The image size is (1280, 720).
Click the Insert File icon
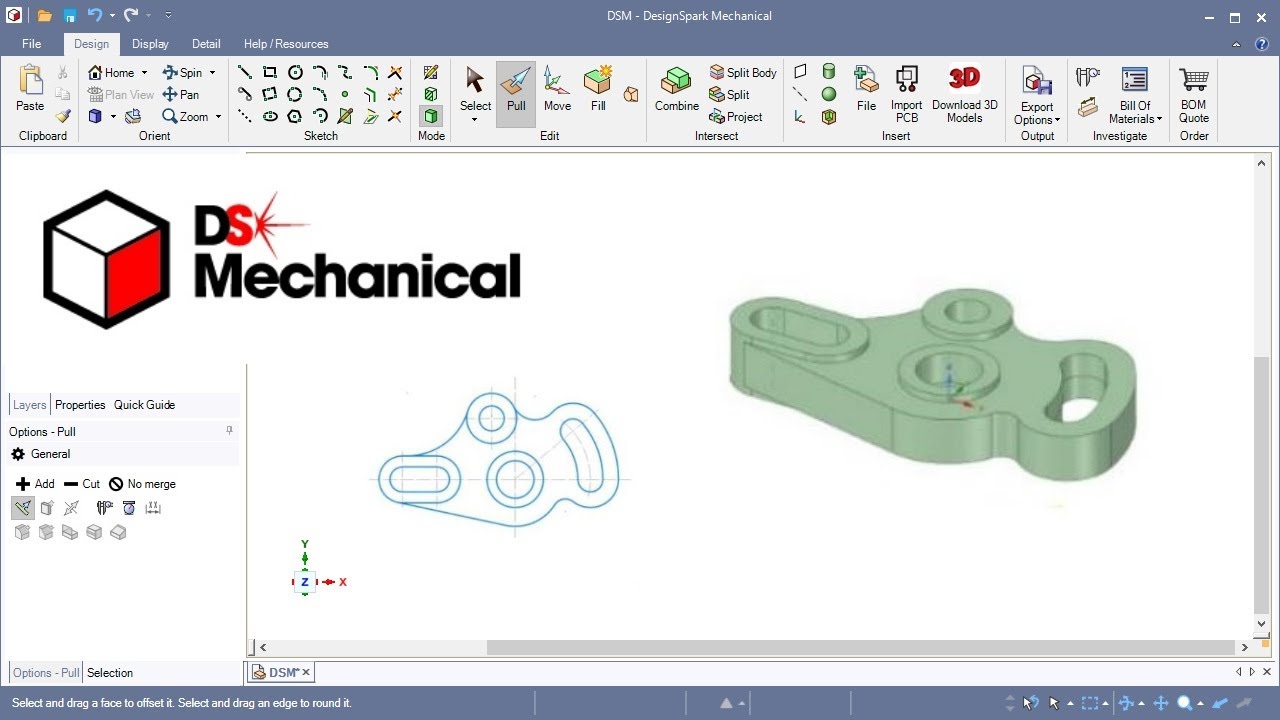click(866, 89)
